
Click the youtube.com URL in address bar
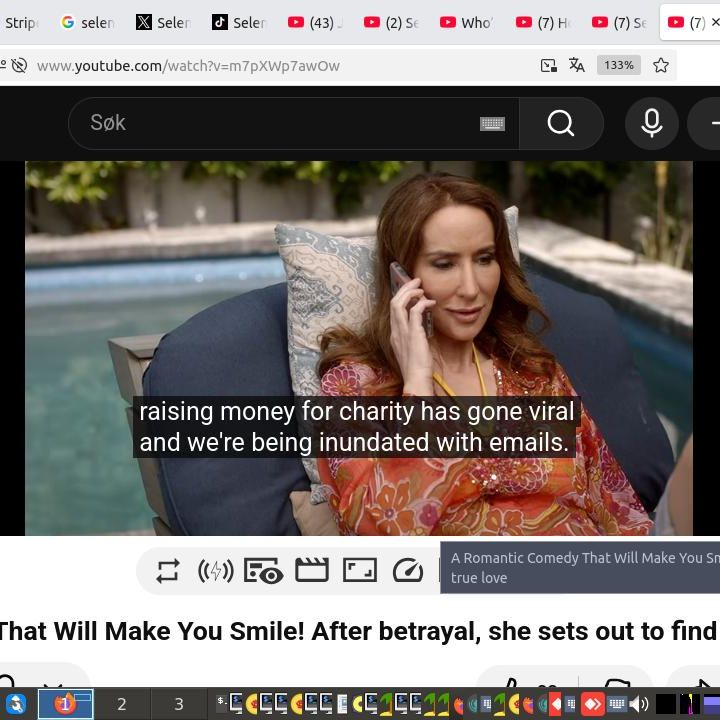pyautogui.click(x=188, y=66)
